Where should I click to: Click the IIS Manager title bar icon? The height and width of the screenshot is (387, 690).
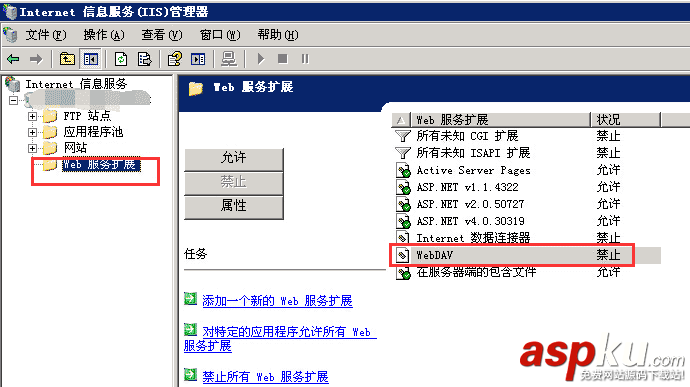tap(10, 12)
